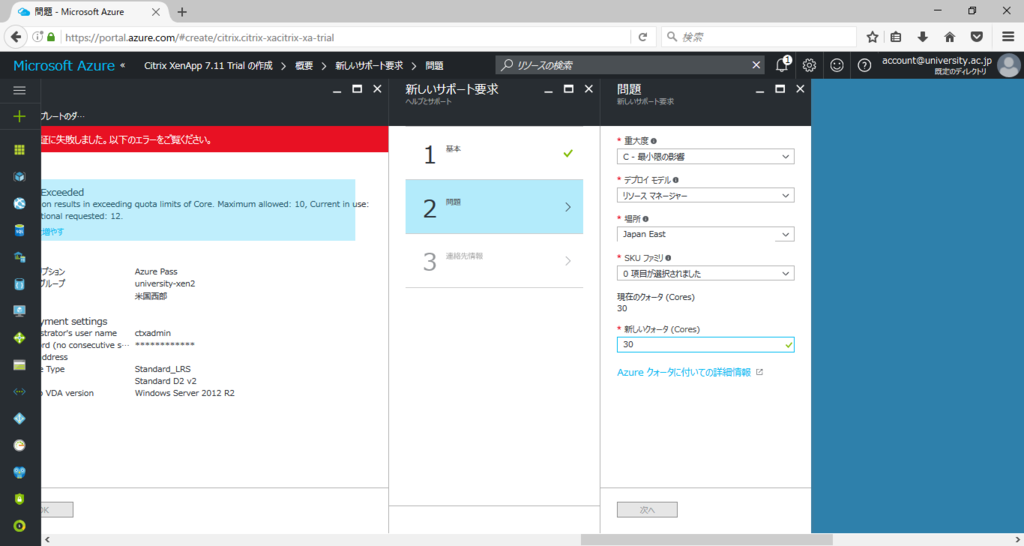1024x546 pixels.
Task: Open Resource groups cube icon in sidebar
Action: [x=20, y=176]
